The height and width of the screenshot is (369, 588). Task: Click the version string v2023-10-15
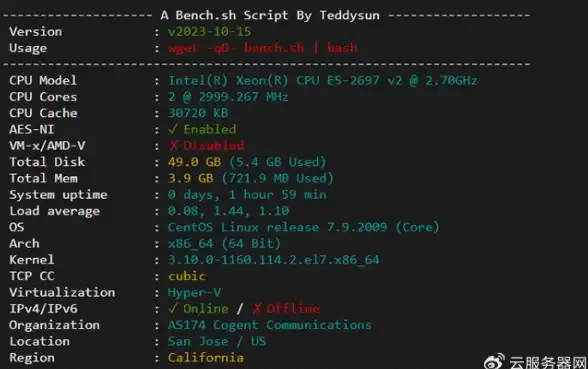coord(210,32)
